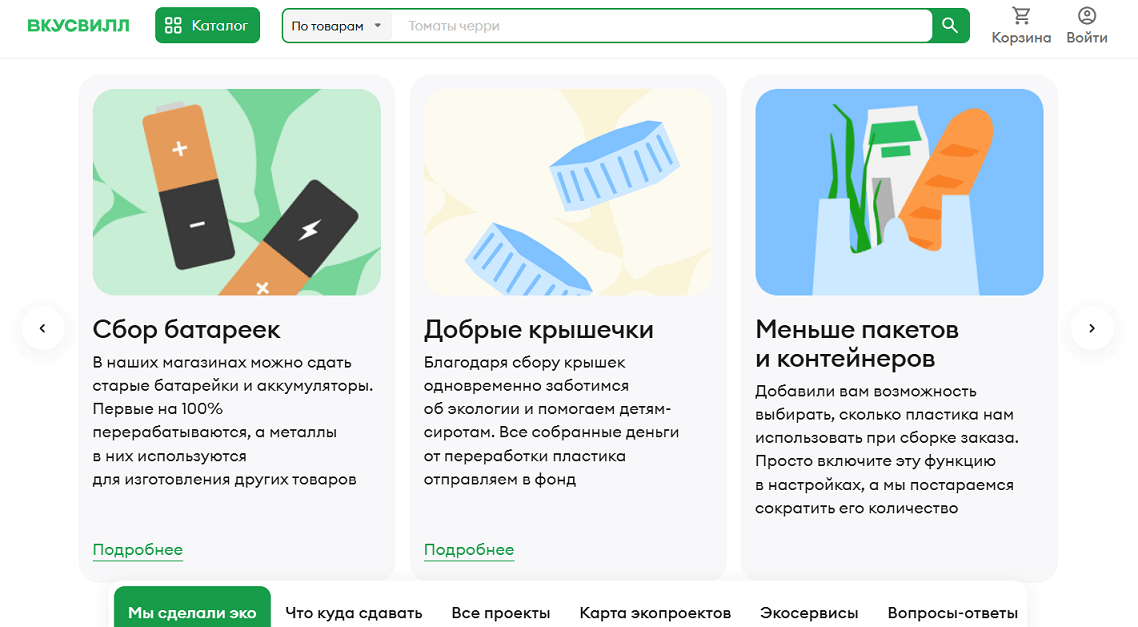Open the Экосервисы tab
Viewport: 1138px width, 627px height.
tap(809, 613)
